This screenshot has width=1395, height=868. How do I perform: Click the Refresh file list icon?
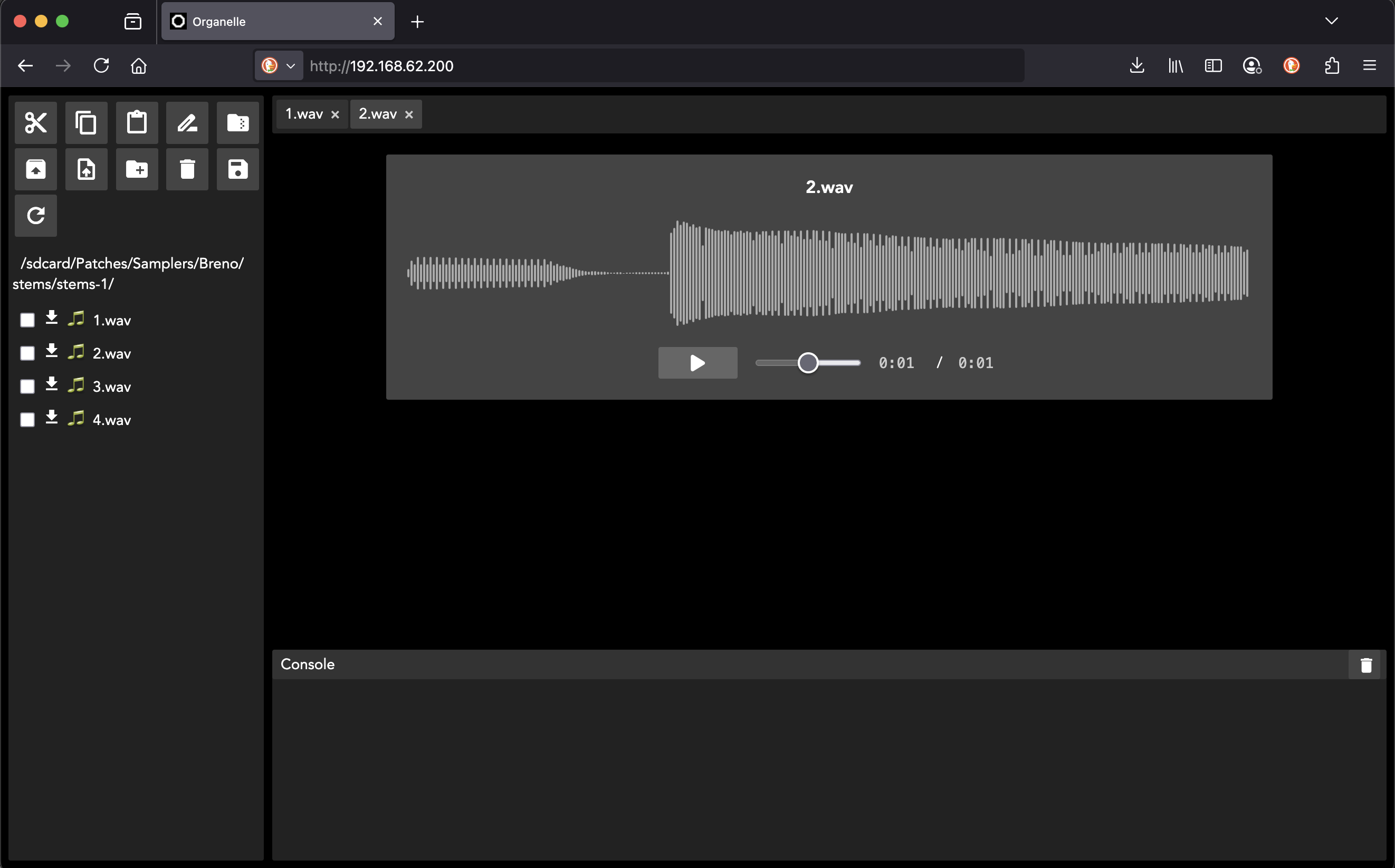[x=35, y=215]
